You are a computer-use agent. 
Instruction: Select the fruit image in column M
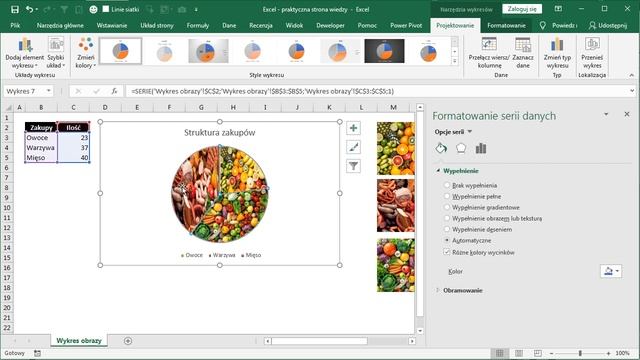pos(396,149)
